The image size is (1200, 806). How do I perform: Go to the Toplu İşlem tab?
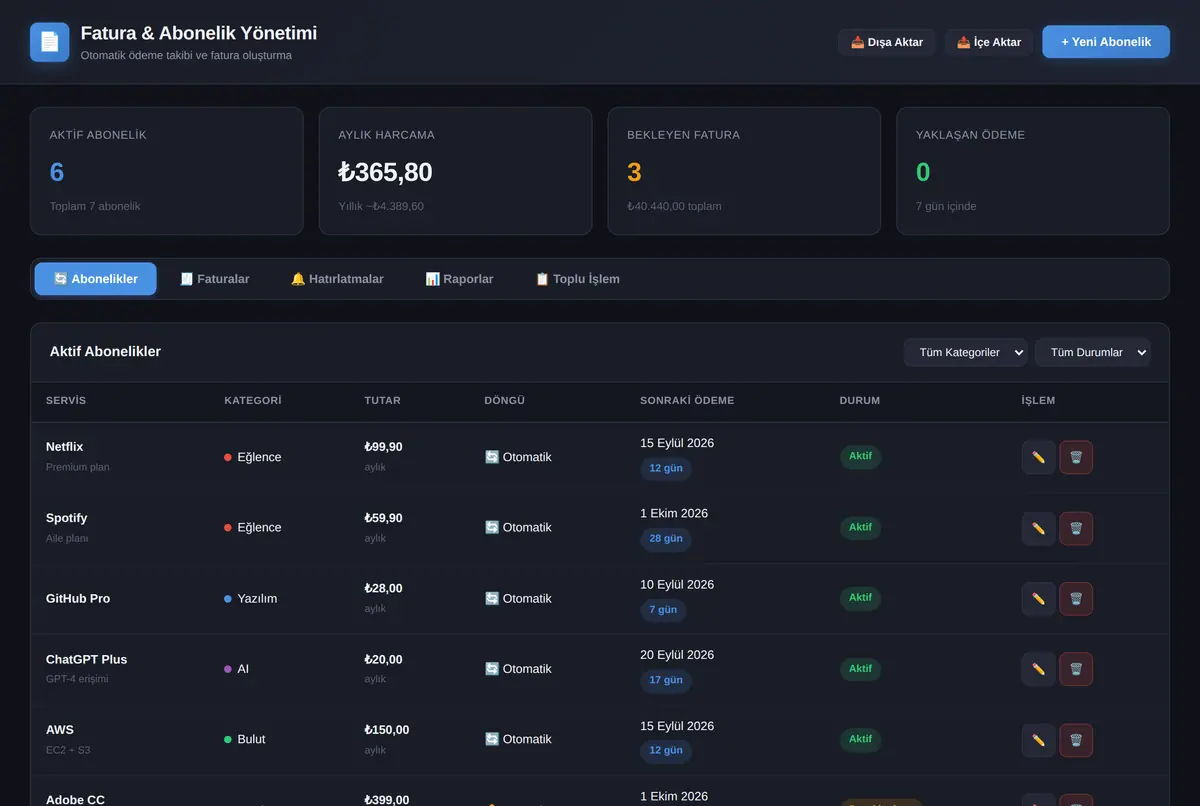click(577, 279)
